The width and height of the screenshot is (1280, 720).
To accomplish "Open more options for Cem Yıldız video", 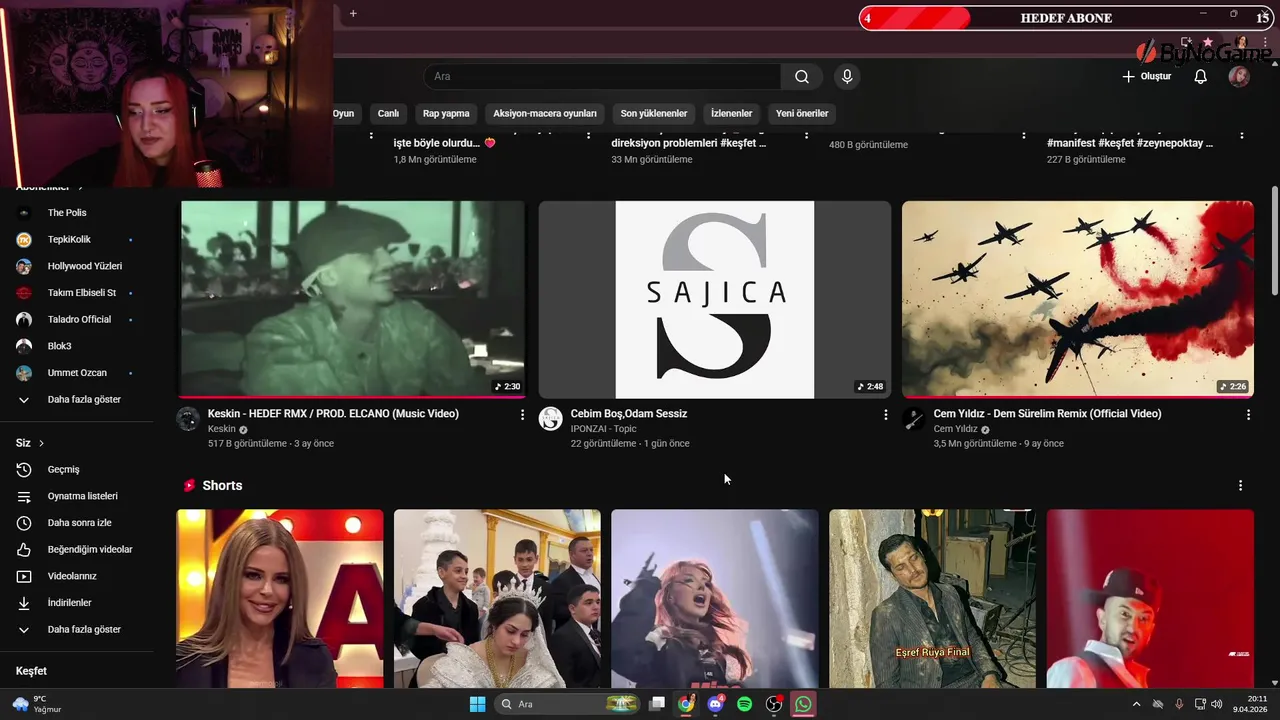I will pyautogui.click(x=1248, y=415).
